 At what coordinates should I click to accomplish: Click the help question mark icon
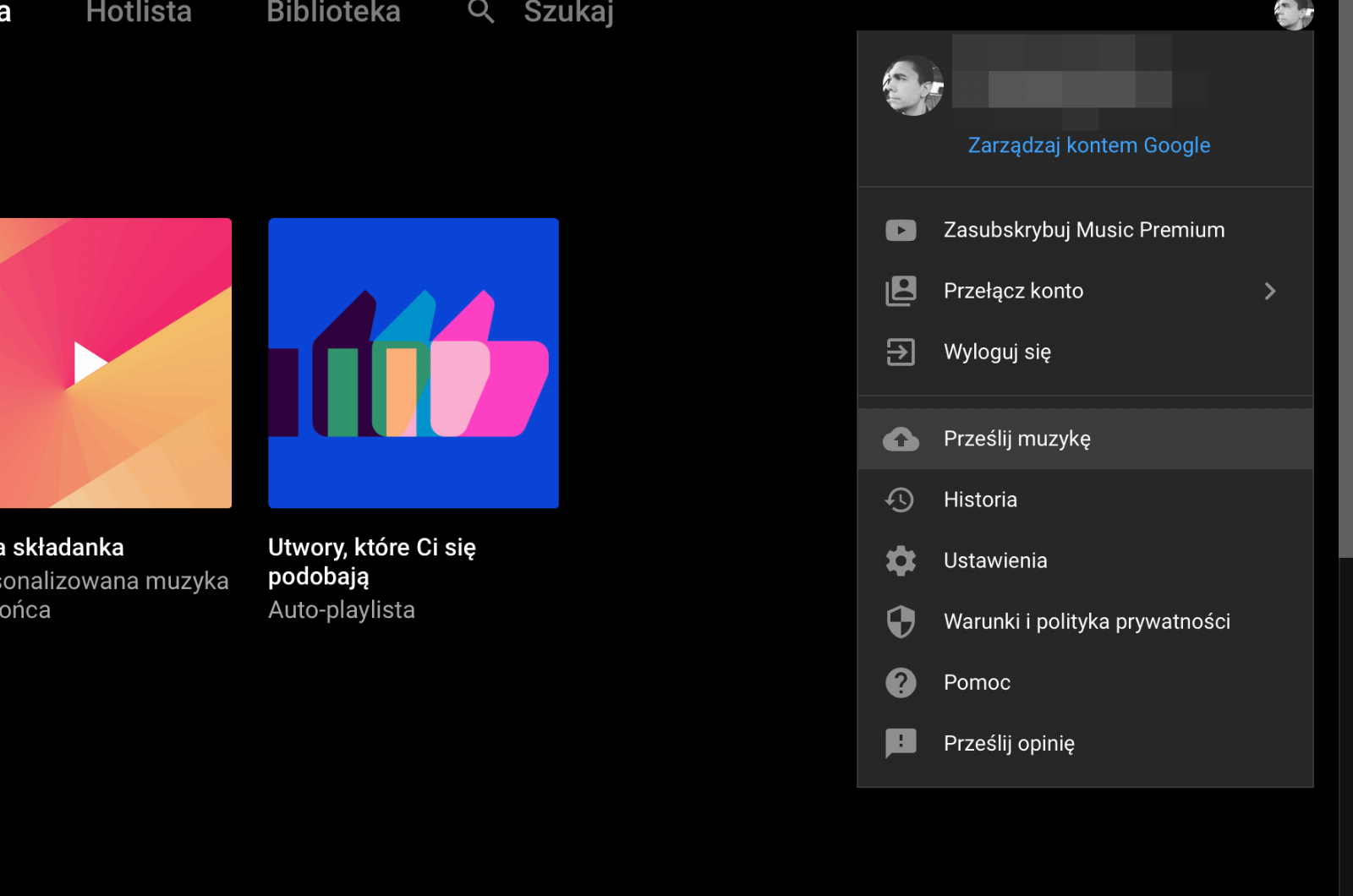point(901,682)
